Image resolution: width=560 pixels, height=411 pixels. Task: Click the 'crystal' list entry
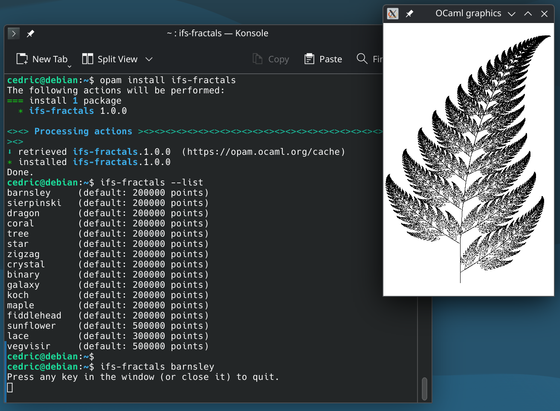[26, 265]
